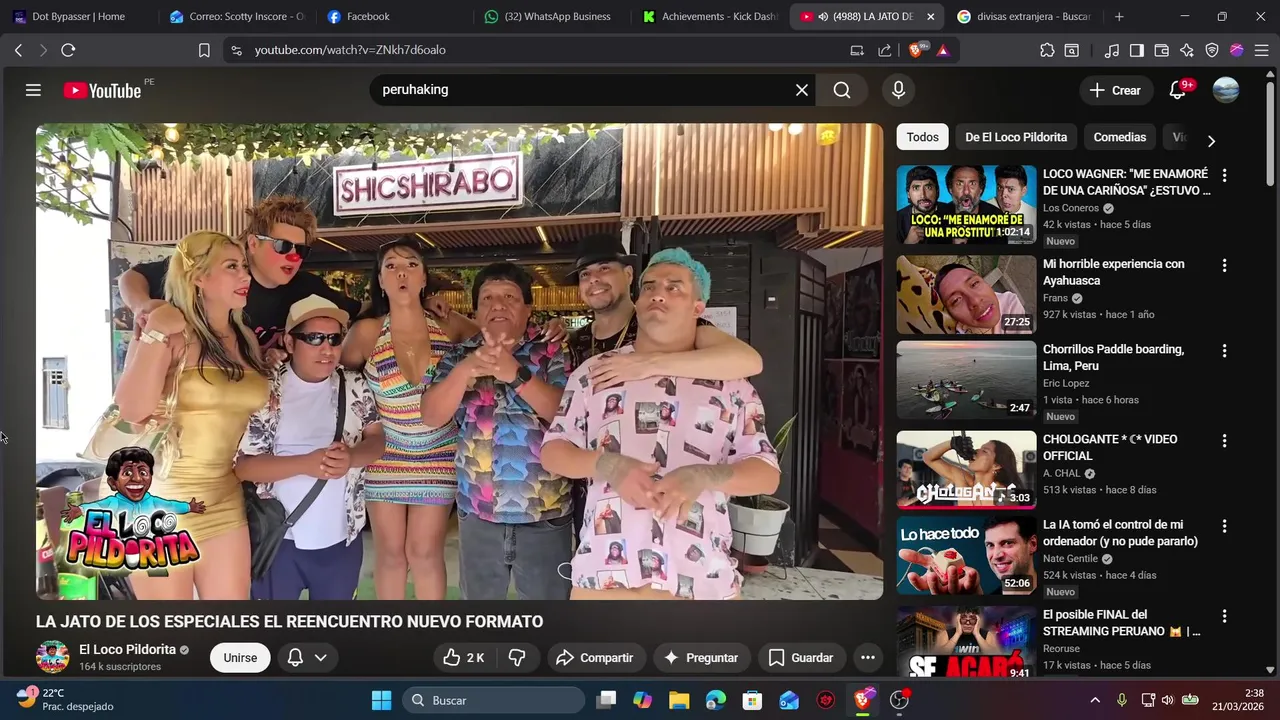Focus the browser address bar URL
Screen dimensions: 1280x720
click(x=350, y=50)
